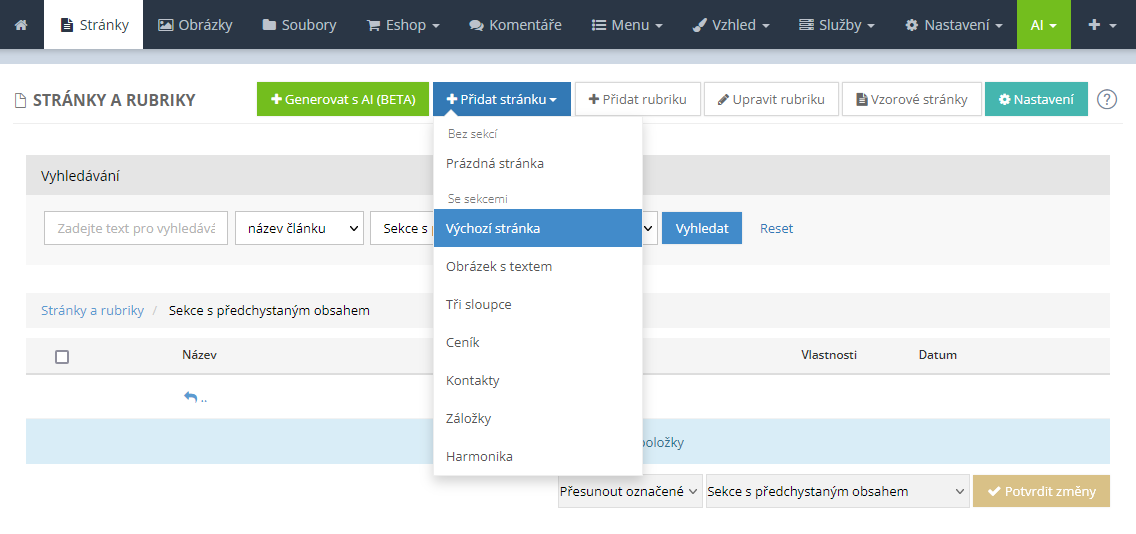Open the plus dropdown in navbar
Viewport: 1136px width, 534px height.
1102,24
